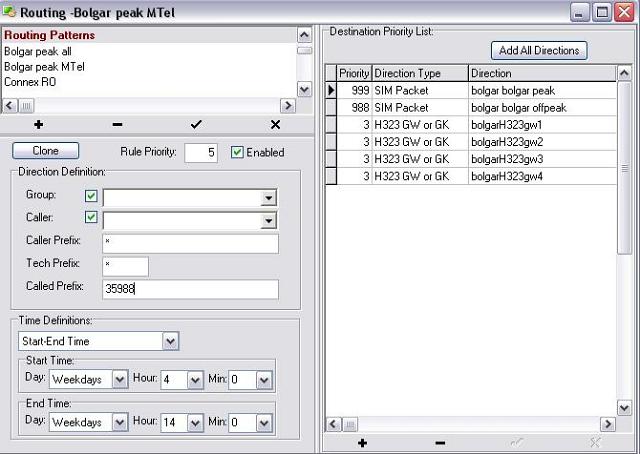Image resolution: width=640 pixels, height=454 pixels.
Task: Remove a destination with the bottom minus icon
Action: click(x=440, y=442)
